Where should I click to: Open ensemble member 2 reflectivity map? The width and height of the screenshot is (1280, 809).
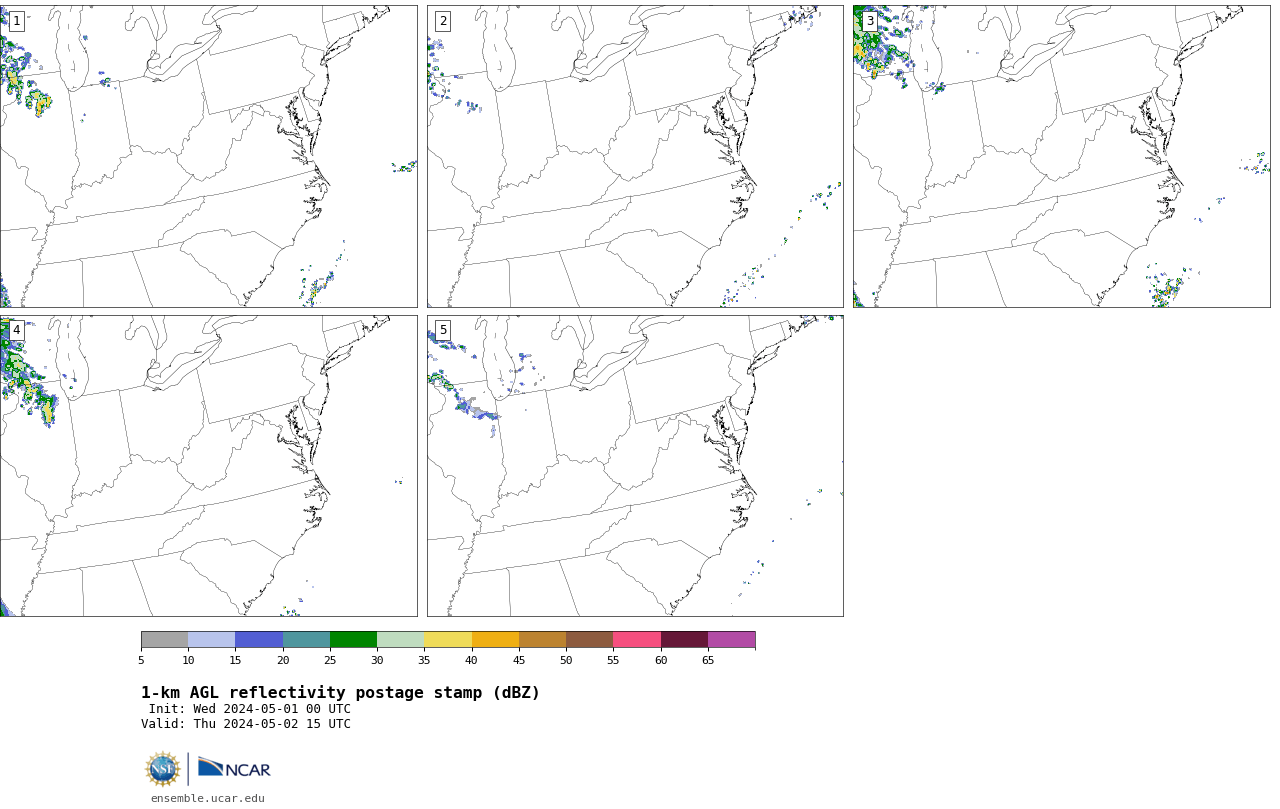[x=635, y=156]
